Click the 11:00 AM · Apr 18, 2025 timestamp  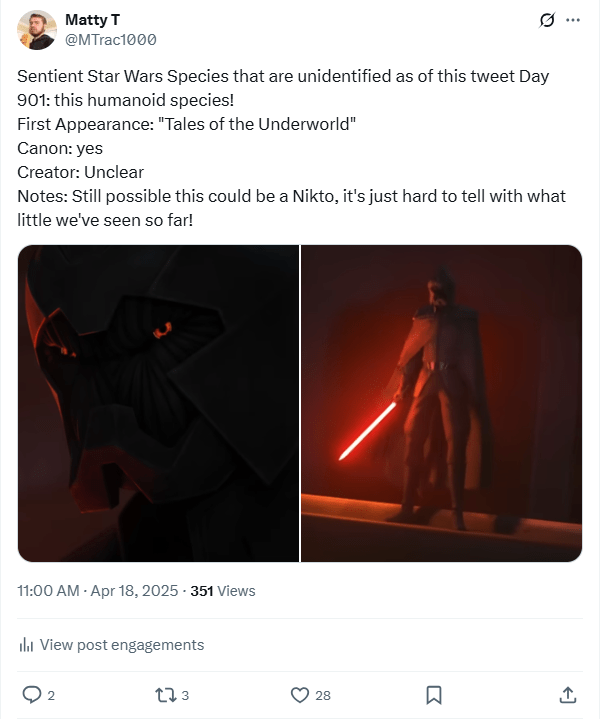[97, 591]
